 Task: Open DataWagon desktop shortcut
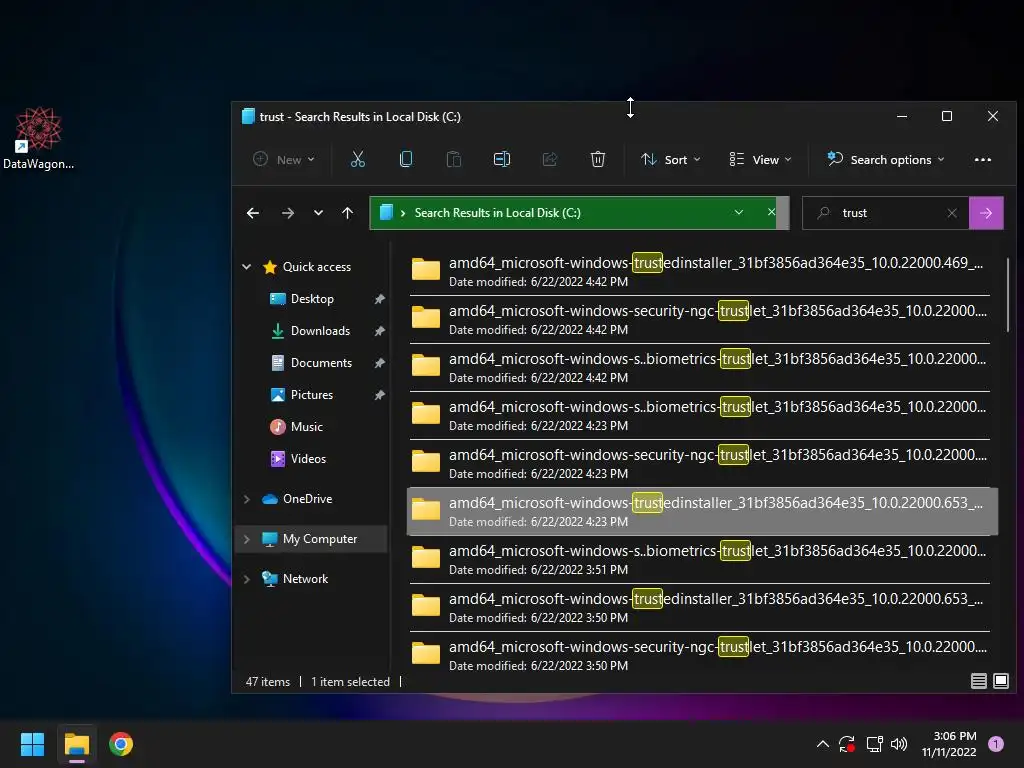[39, 138]
